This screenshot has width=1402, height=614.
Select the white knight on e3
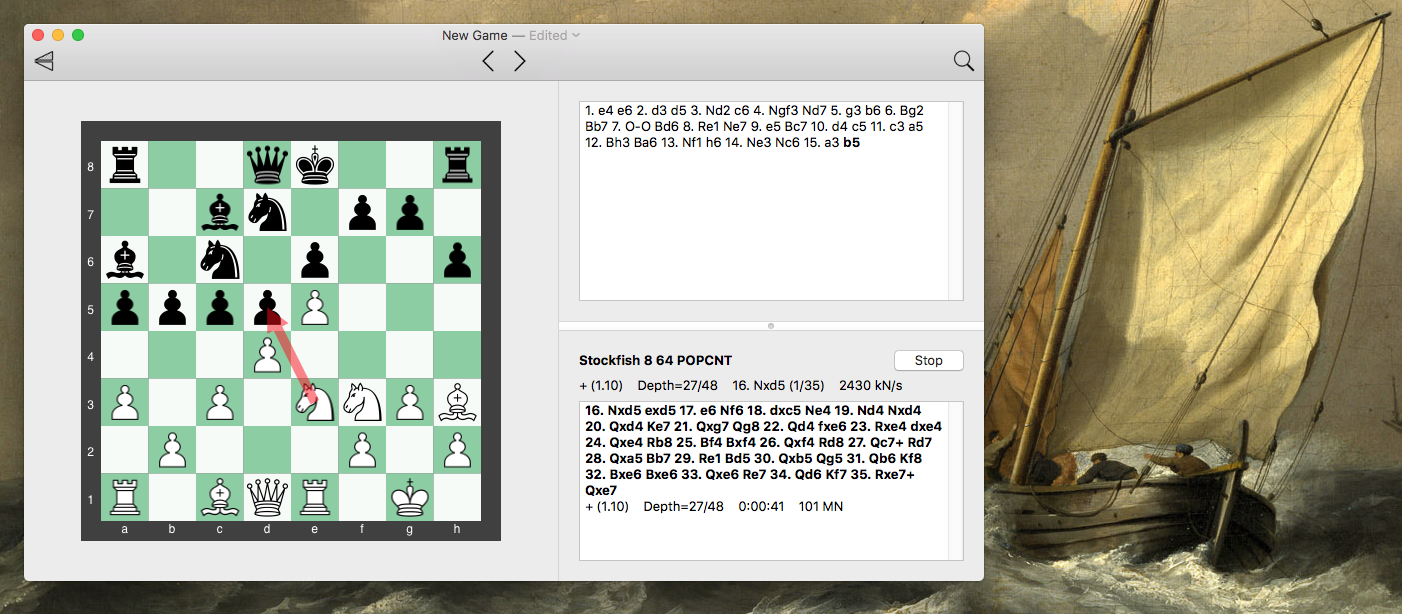point(314,402)
